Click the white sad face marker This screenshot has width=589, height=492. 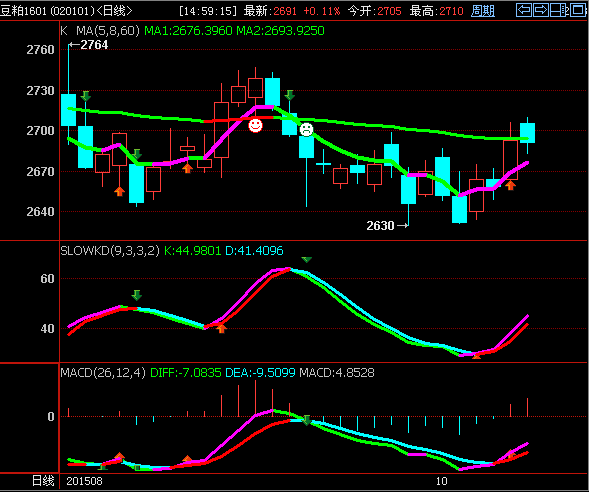pos(306,130)
